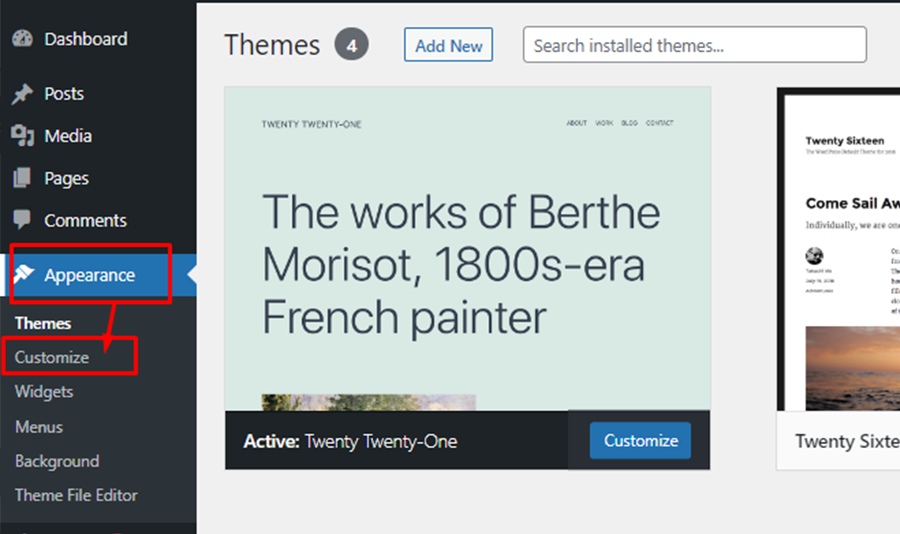This screenshot has height=534, width=900.
Task: Select the Twenty Sixteen theme screenshot
Action: 839,249
